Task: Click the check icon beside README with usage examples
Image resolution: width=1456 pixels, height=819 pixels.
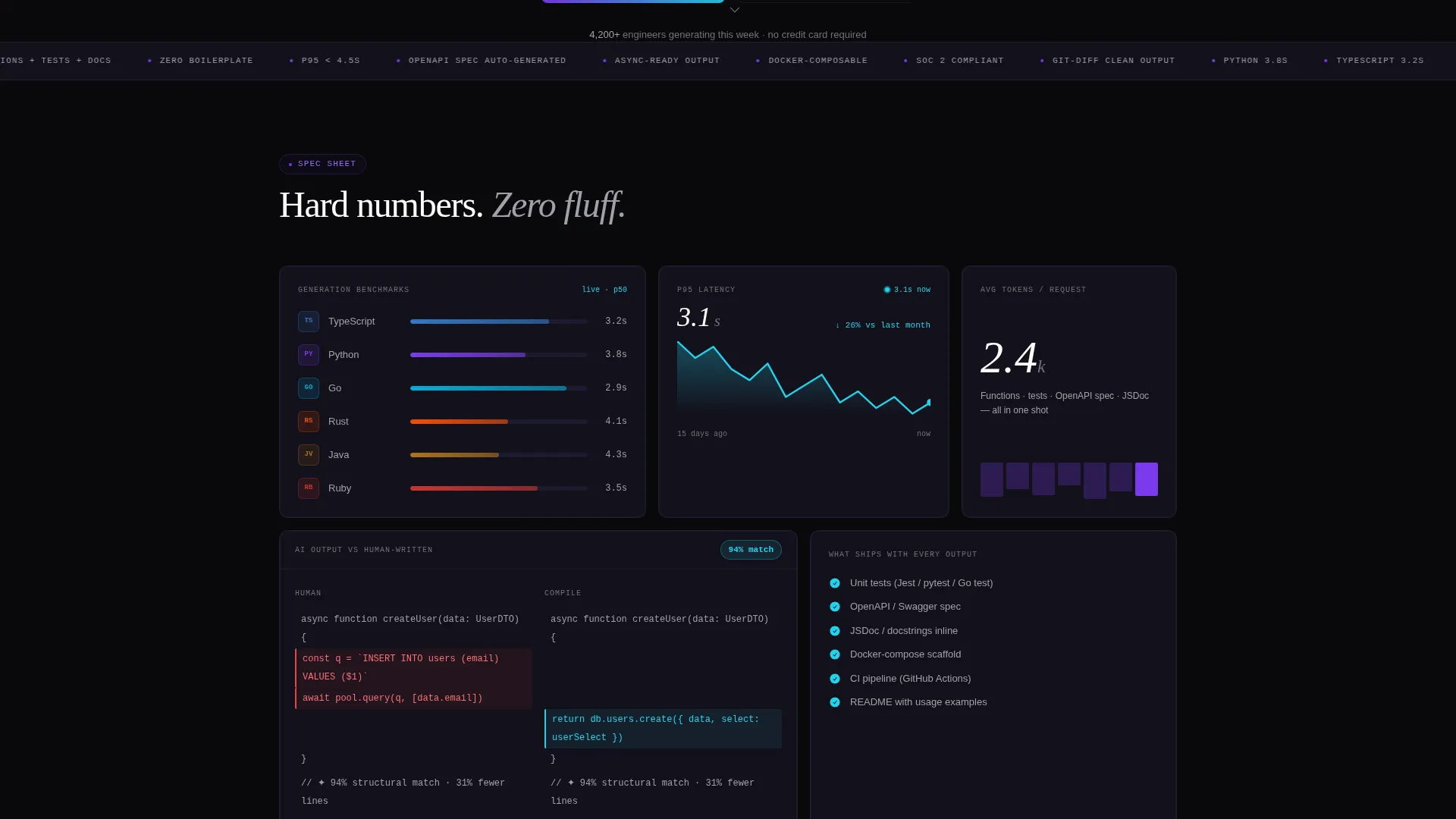Action: 835,702
